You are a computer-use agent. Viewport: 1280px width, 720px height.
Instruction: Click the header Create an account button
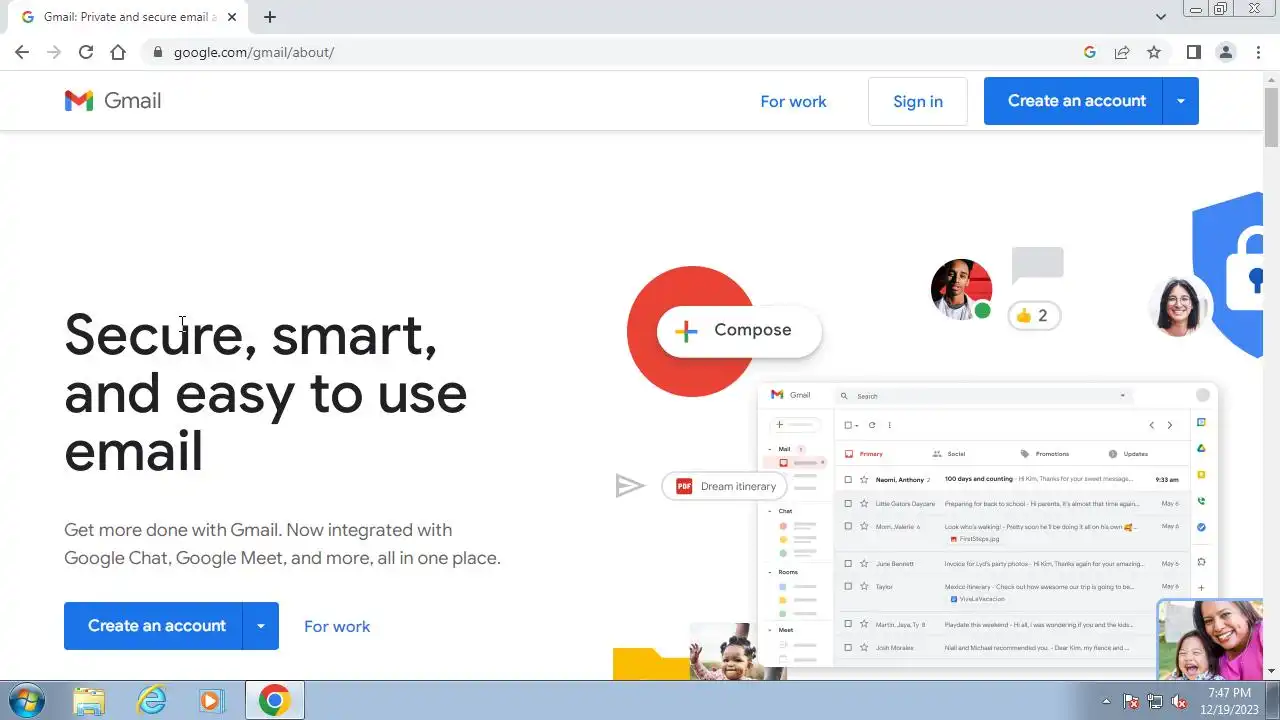tap(1073, 101)
